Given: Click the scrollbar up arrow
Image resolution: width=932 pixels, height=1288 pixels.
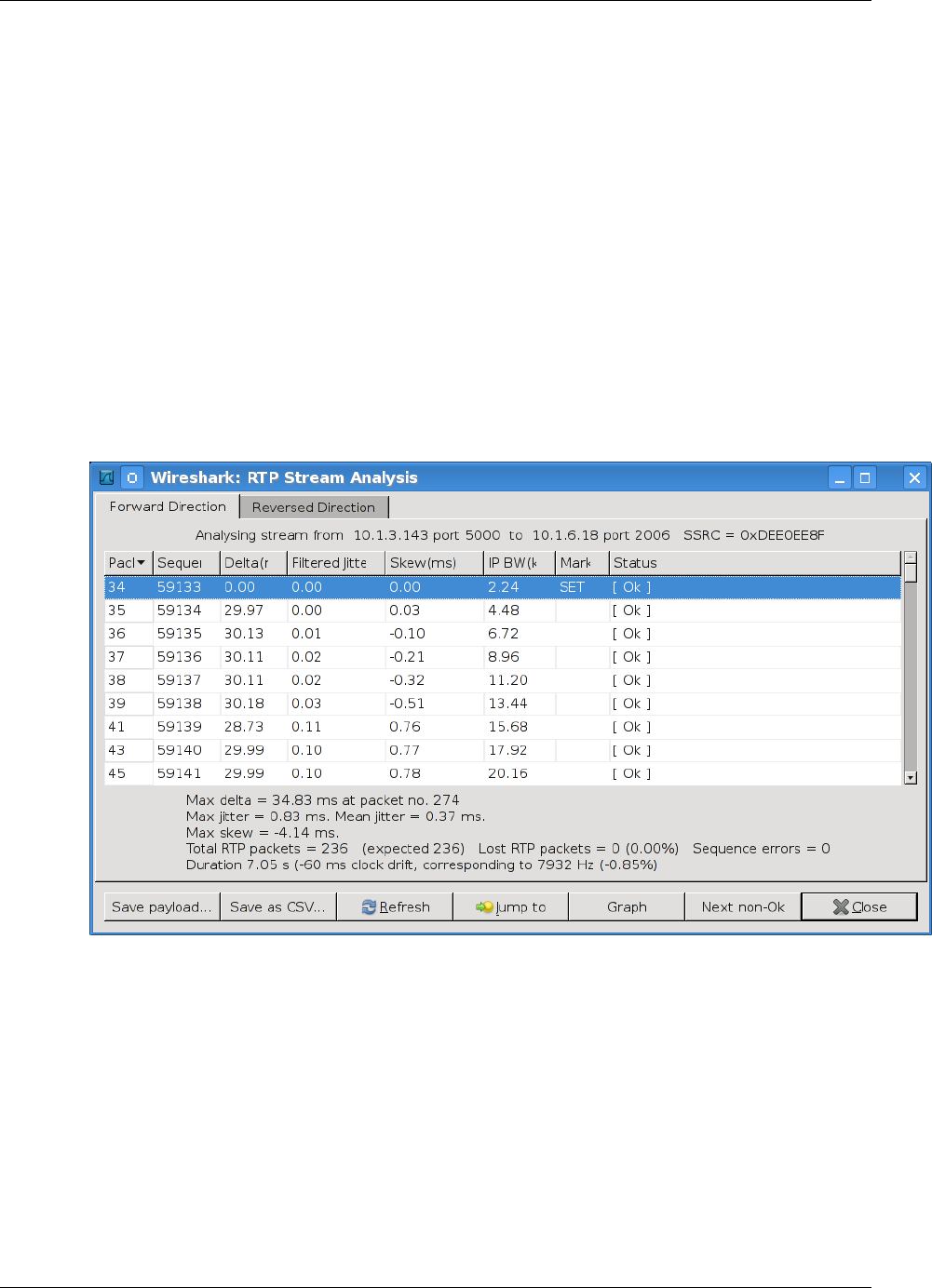Looking at the screenshot, I should [911, 557].
